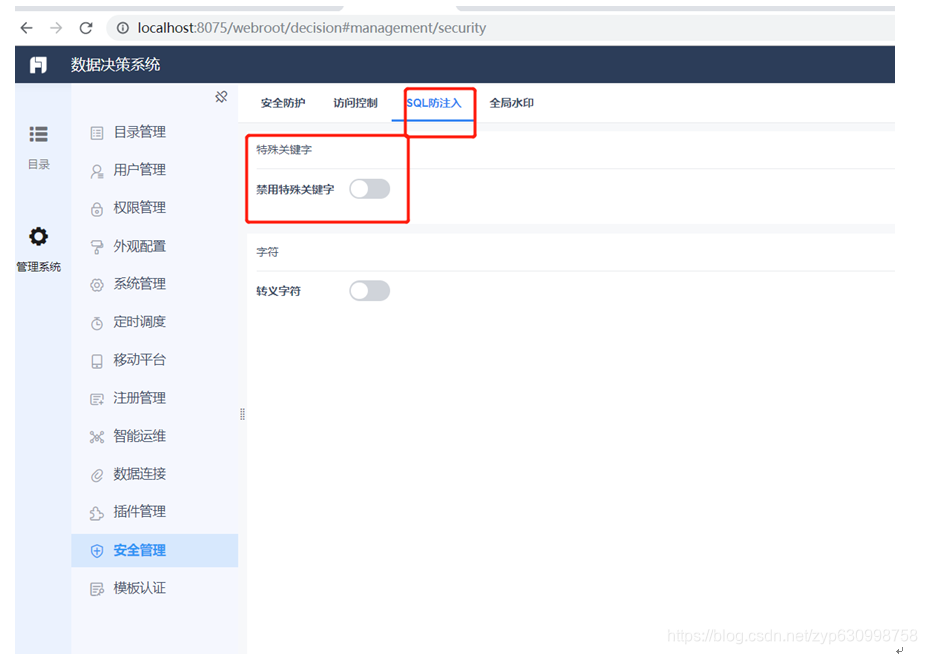This screenshot has width=927, height=654.
Task: Click the 目录 label in left rail
Action: pyautogui.click(x=38, y=164)
